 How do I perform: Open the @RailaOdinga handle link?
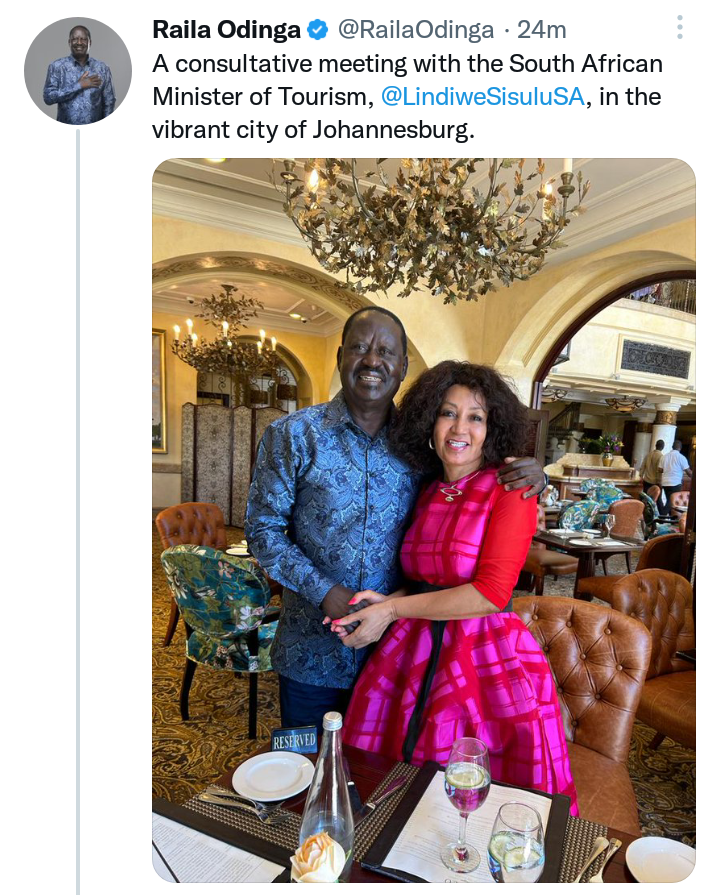416,30
